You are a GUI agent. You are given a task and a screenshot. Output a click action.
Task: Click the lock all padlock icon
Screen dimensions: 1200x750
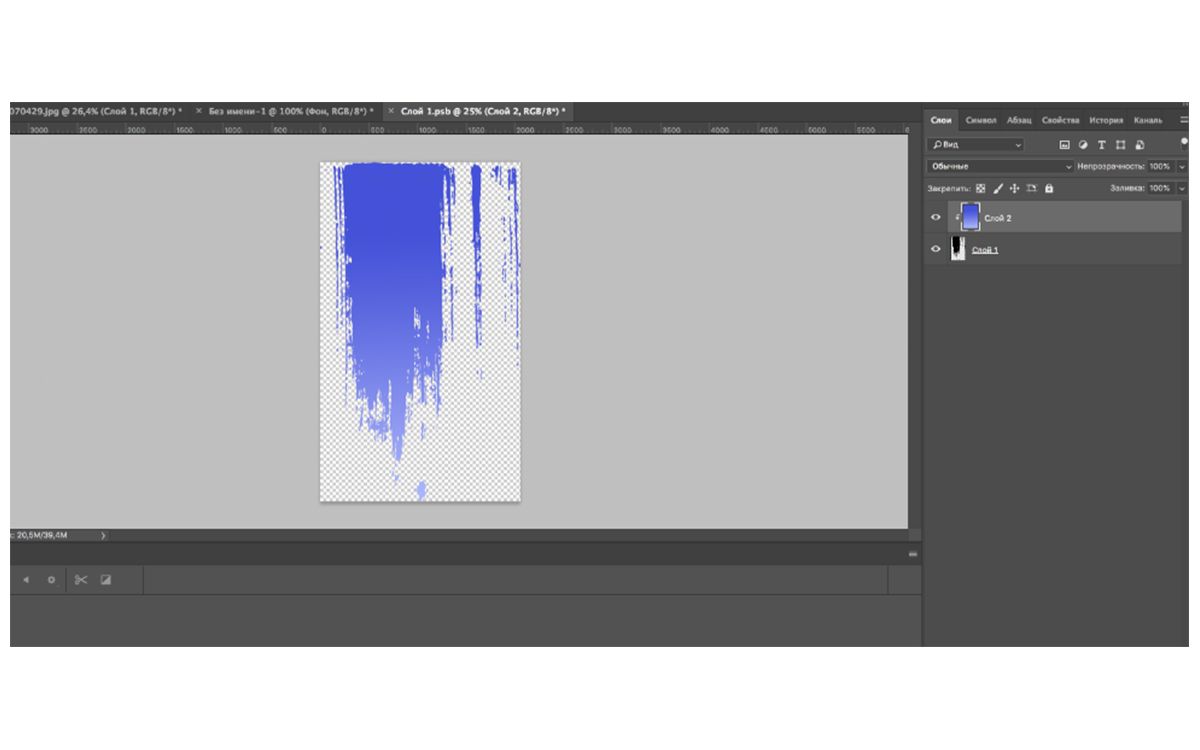(1049, 188)
